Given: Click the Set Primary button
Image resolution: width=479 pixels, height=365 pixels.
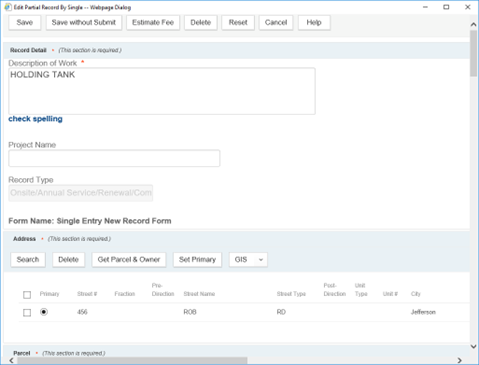Looking at the screenshot, I should click(x=197, y=260).
